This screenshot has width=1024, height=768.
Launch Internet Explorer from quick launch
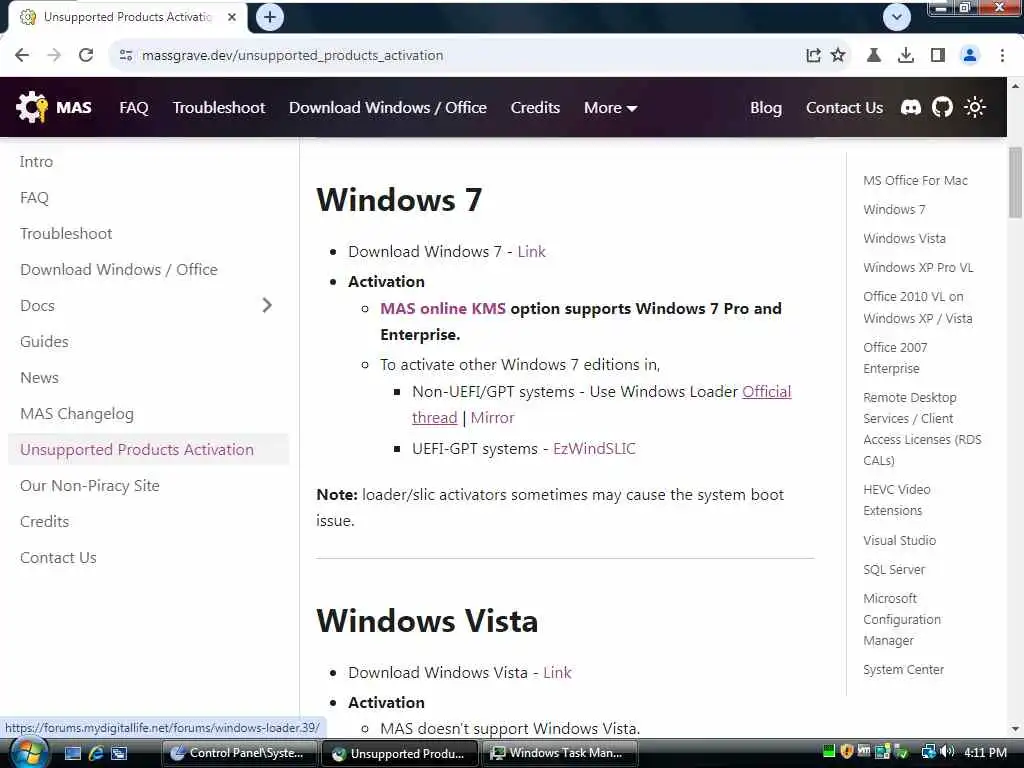(x=96, y=753)
